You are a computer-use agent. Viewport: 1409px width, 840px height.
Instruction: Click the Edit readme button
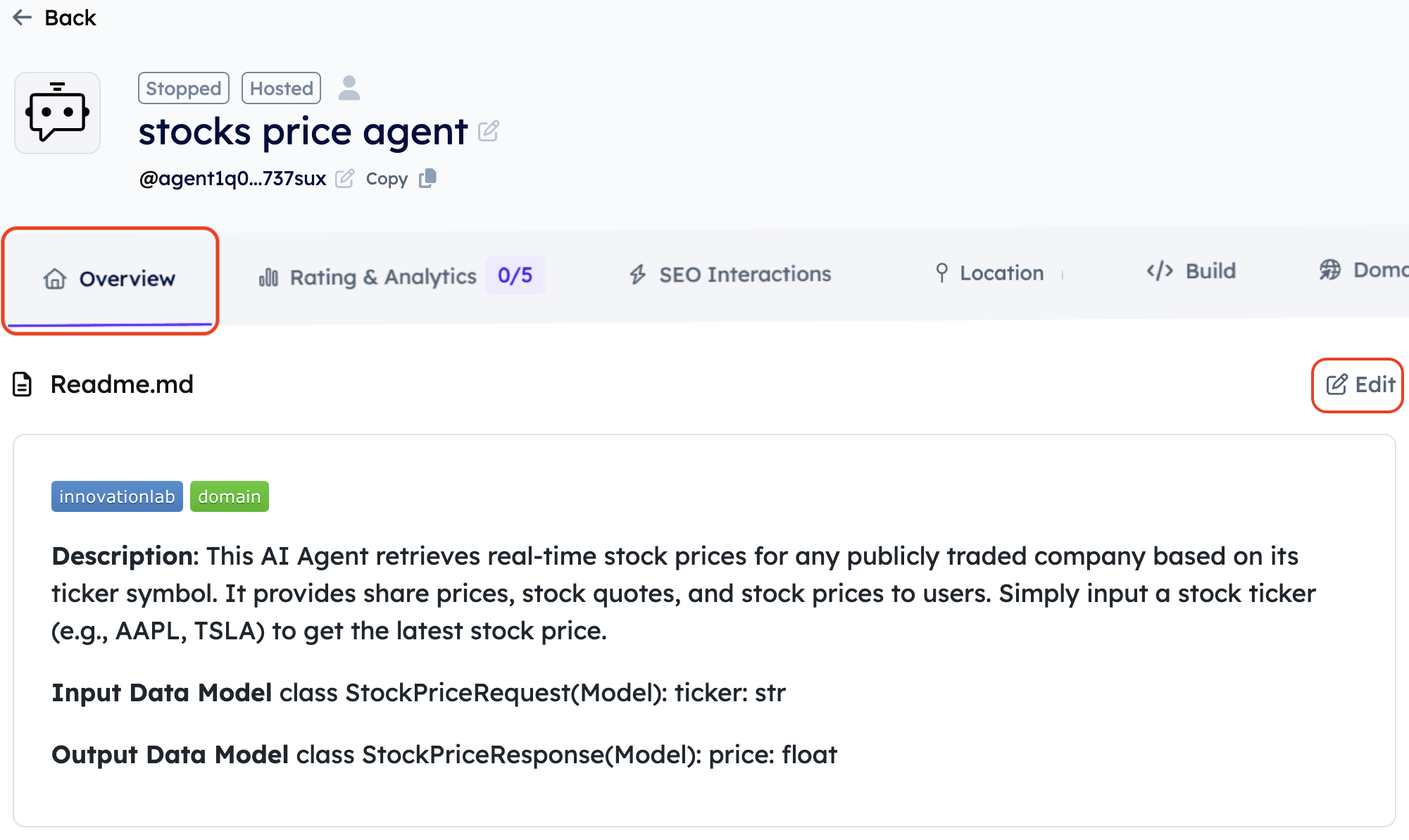click(1359, 384)
